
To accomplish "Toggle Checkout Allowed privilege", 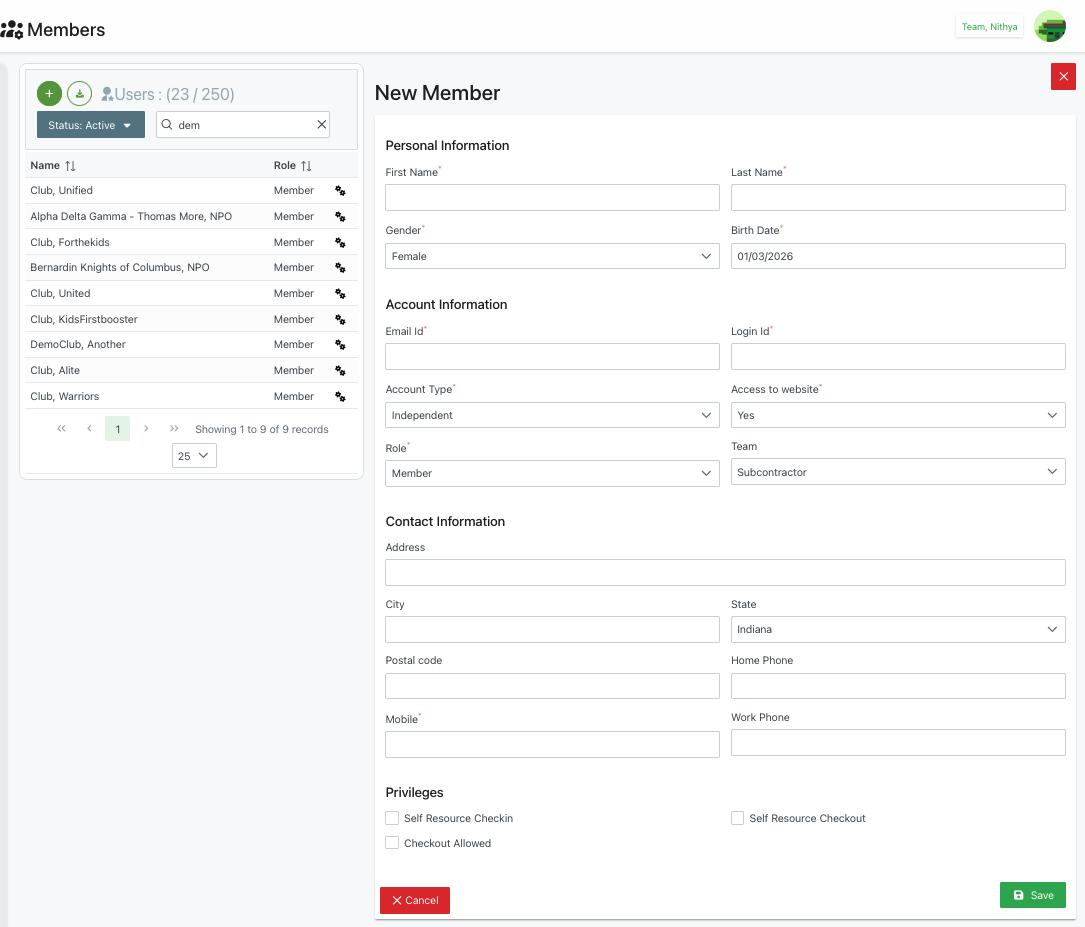I will click(x=392, y=843).
